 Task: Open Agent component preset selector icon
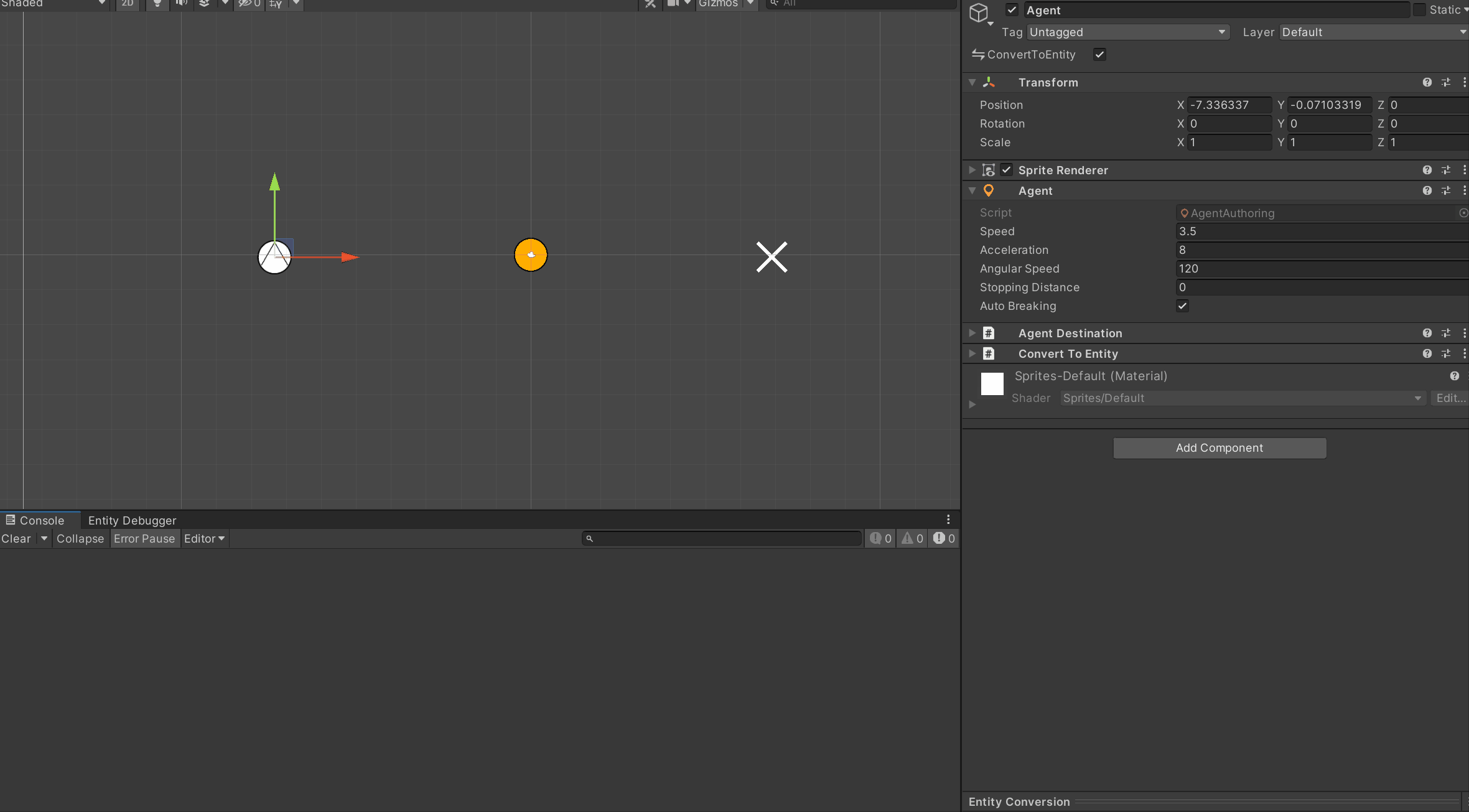1446,190
